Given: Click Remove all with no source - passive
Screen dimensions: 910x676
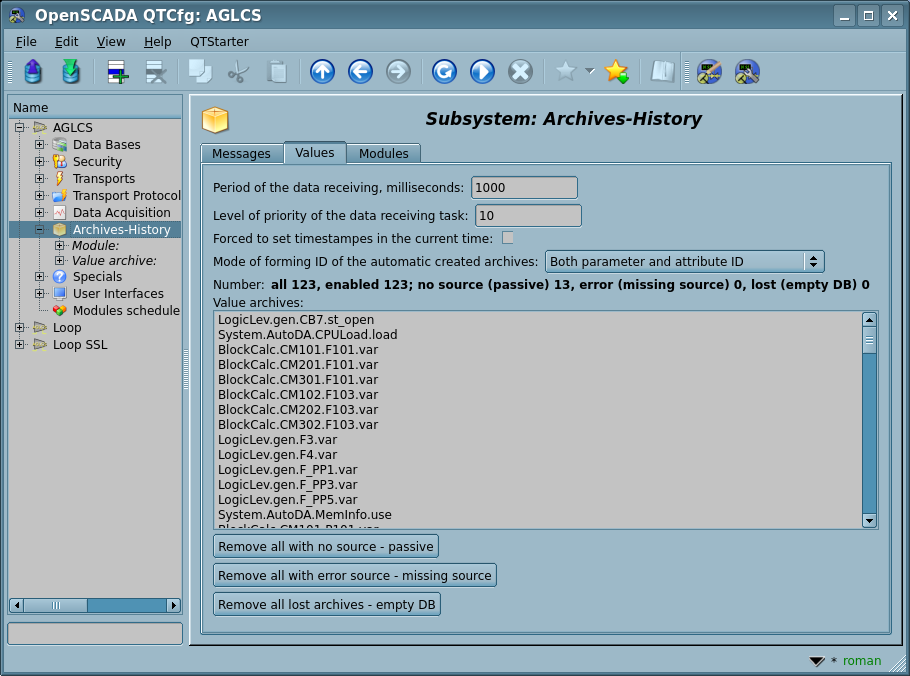Looking at the screenshot, I should (x=326, y=547).
